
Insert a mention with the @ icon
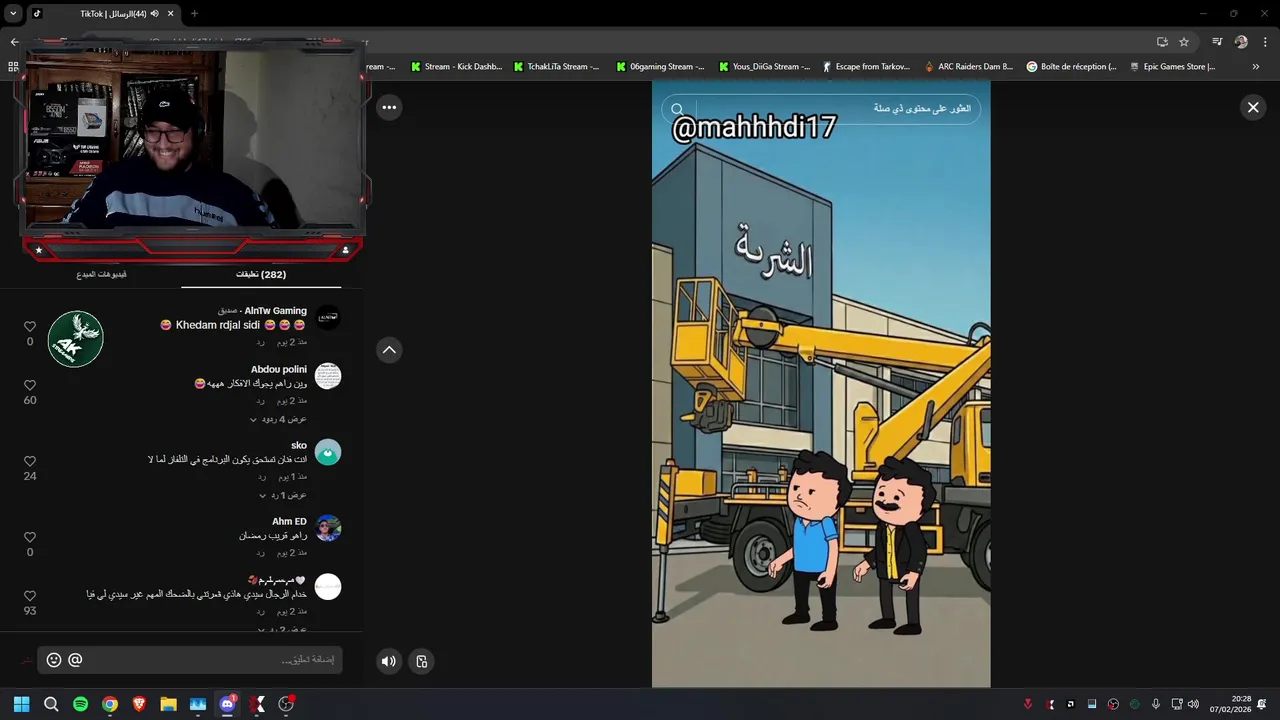75,660
